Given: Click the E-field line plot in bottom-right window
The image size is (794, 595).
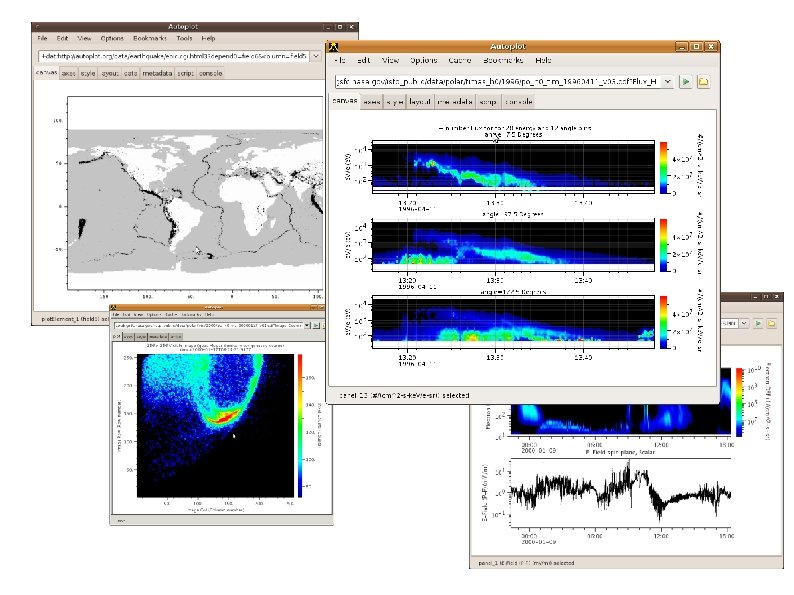Looking at the screenshot, I should pyautogui.click(x=621, y=493).
